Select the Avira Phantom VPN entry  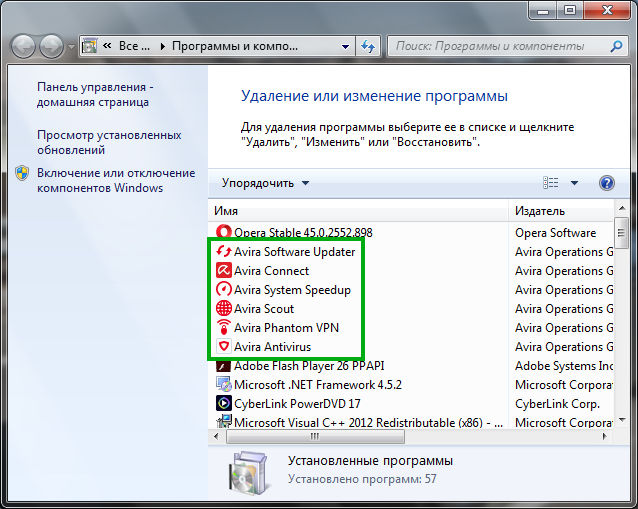(x=286, y=328)
